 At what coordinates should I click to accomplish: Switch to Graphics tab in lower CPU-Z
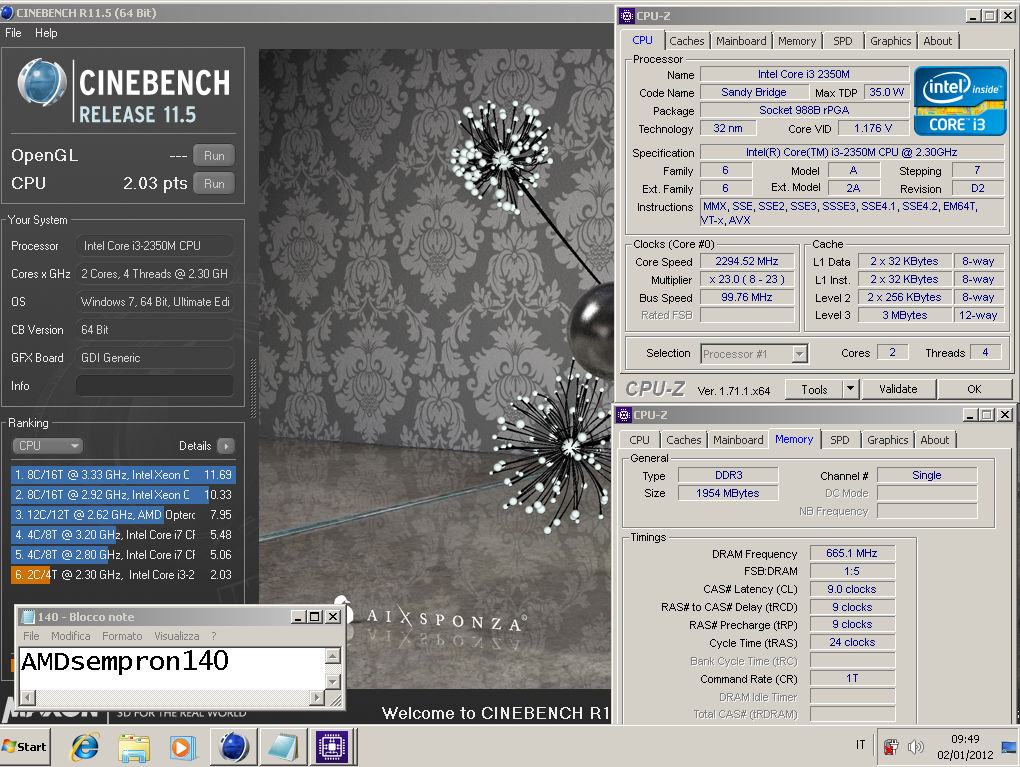pyautogui.click(x=887, y=440)
